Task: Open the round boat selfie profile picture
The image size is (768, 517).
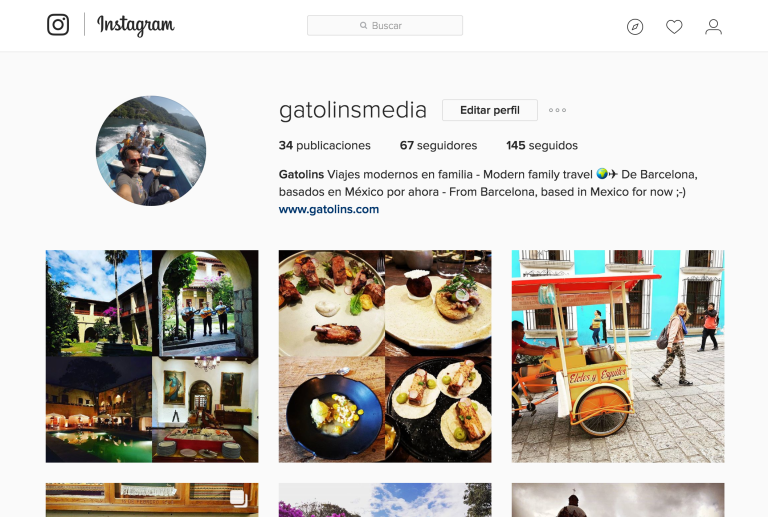Action: tap(151, 151)
